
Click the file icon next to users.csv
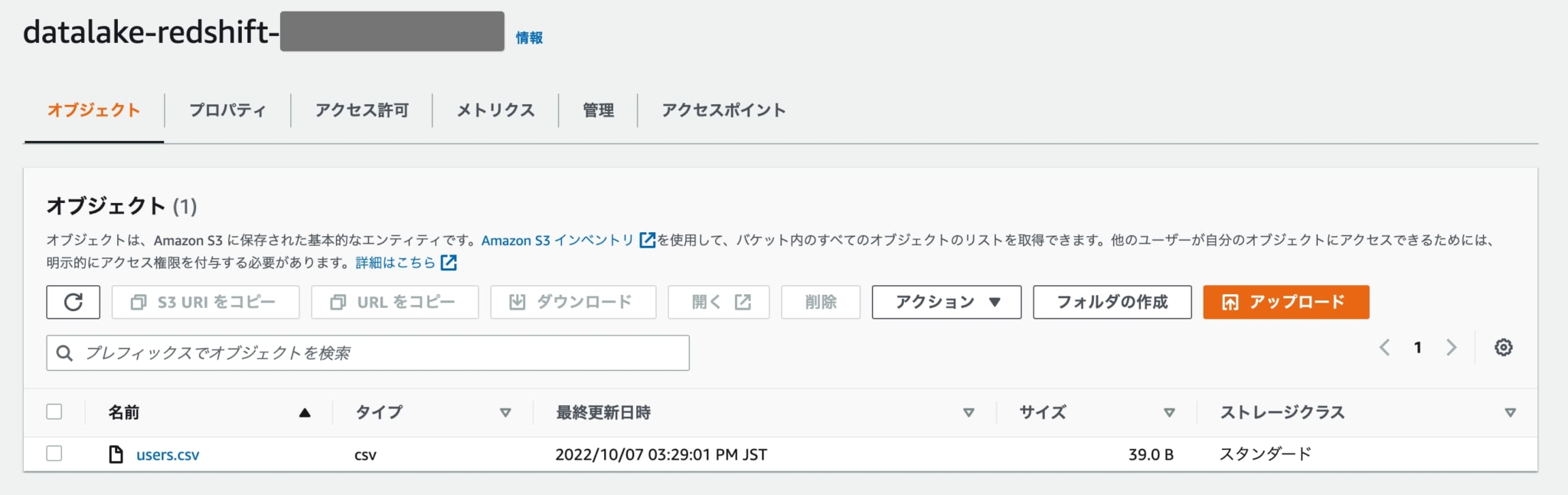[x=115, y=454]
